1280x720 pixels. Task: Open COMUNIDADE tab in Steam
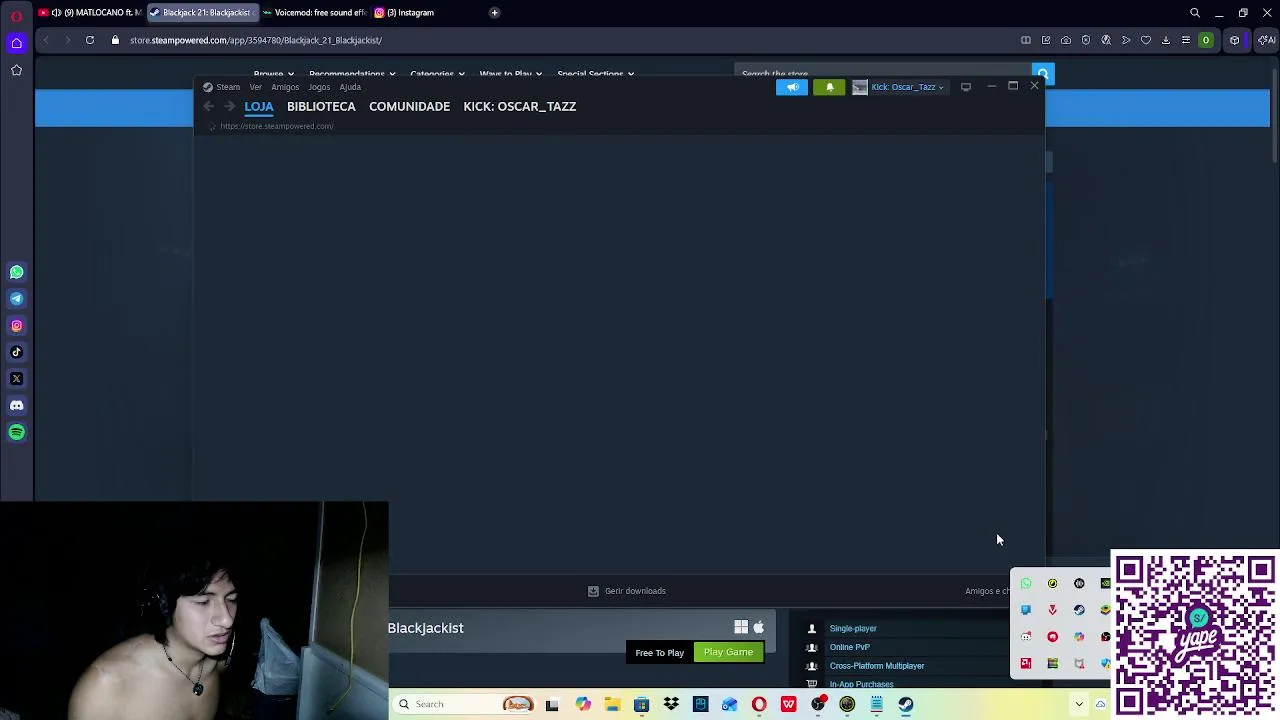(409, 106)
